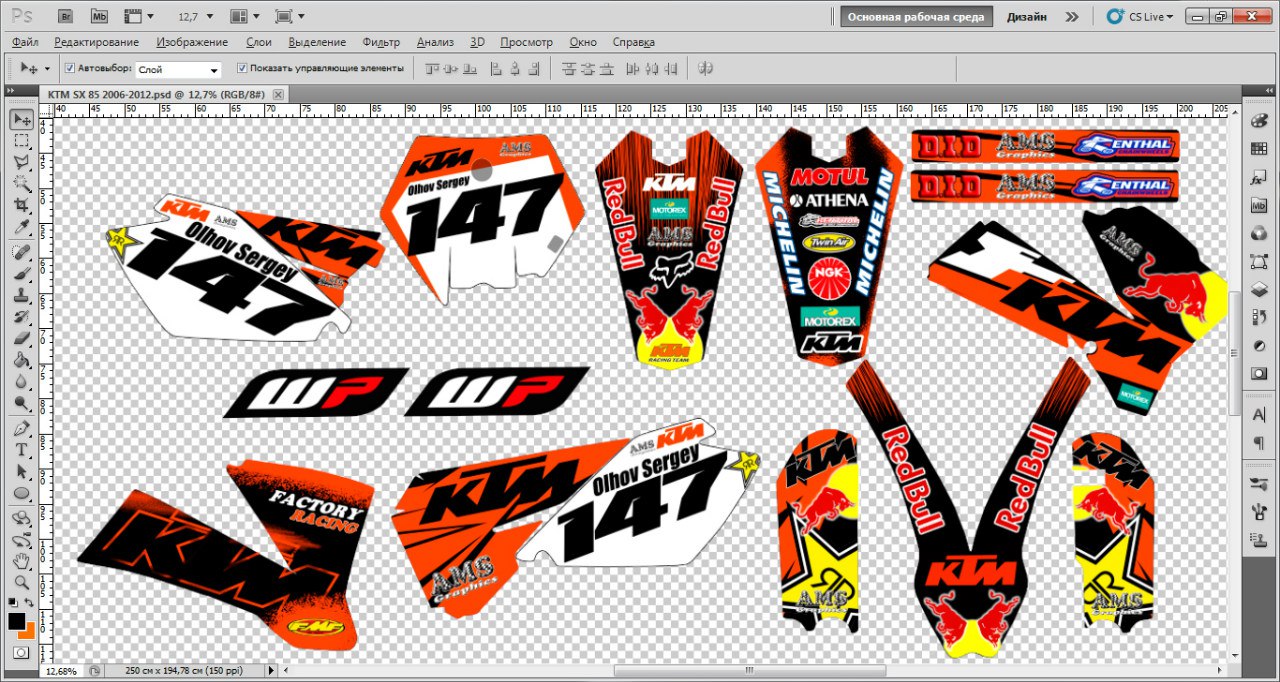Screen dimensions: 1280x682
Task: Toggle the Автовыбор checkbox
Action: click(69, 68)
